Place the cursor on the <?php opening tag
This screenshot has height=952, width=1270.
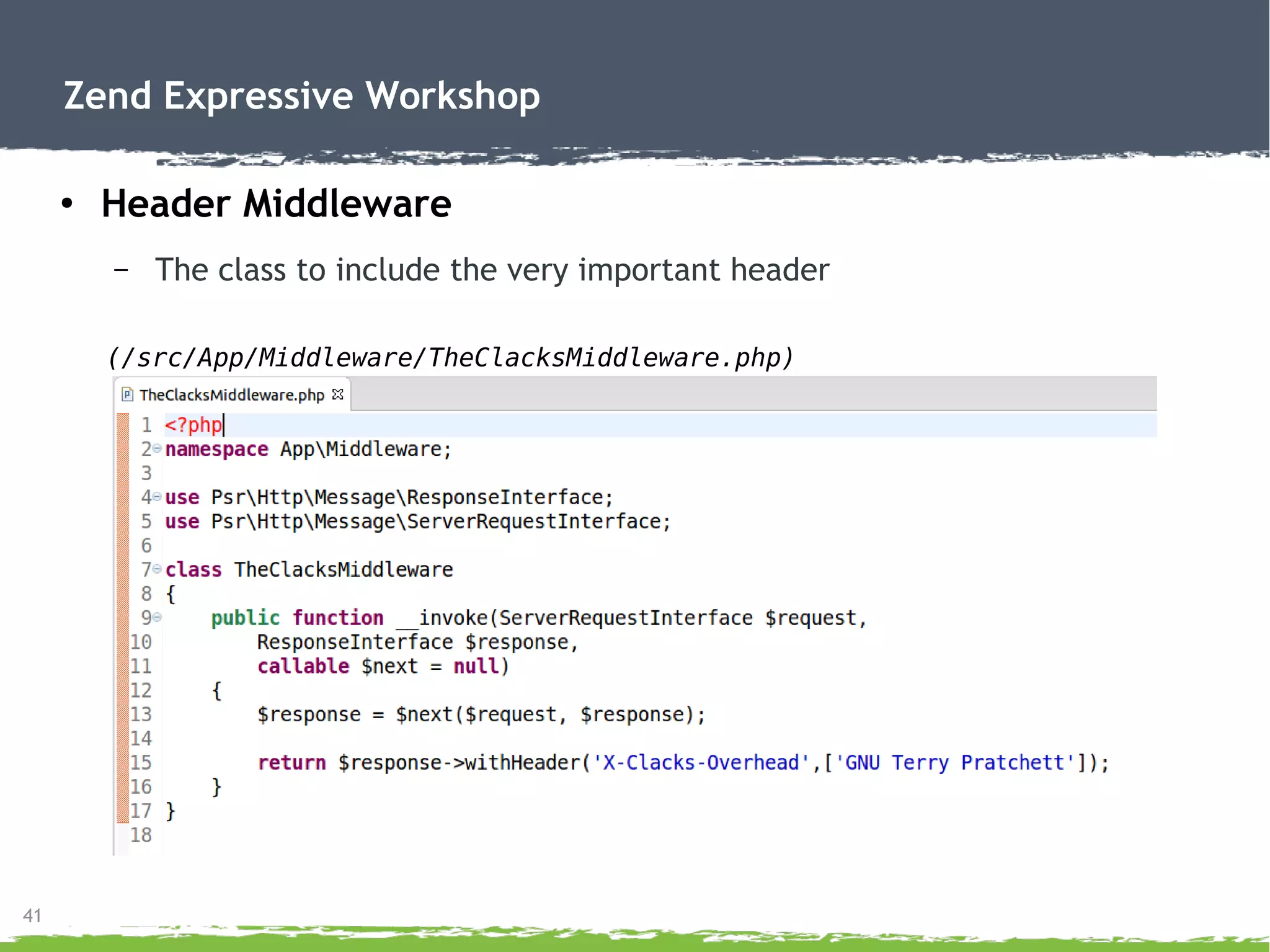193,425
